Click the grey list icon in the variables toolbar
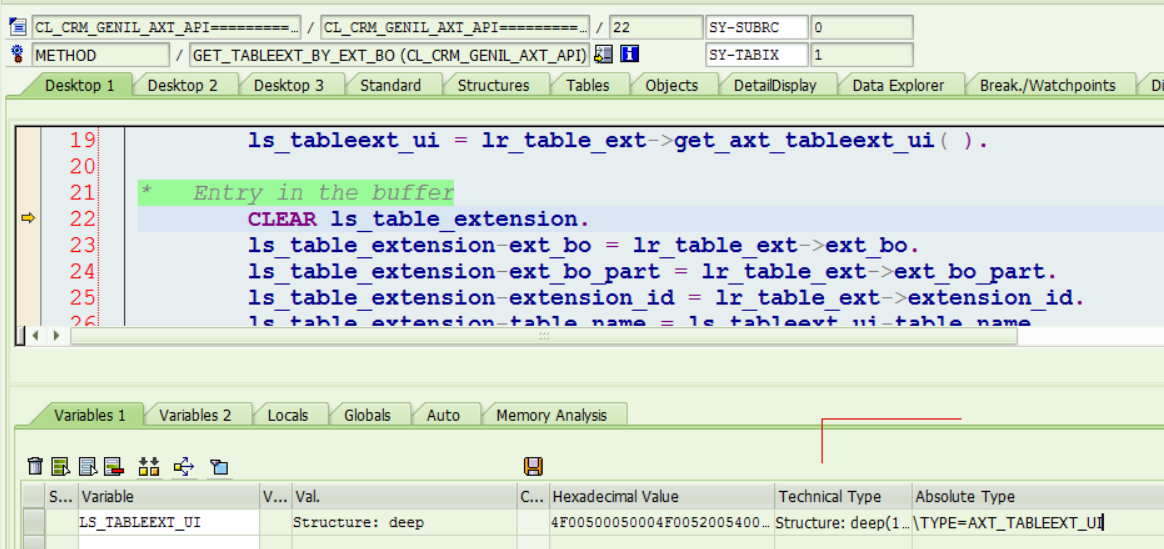Viewport: 1164px width, 549px height. tap(88, 466)
